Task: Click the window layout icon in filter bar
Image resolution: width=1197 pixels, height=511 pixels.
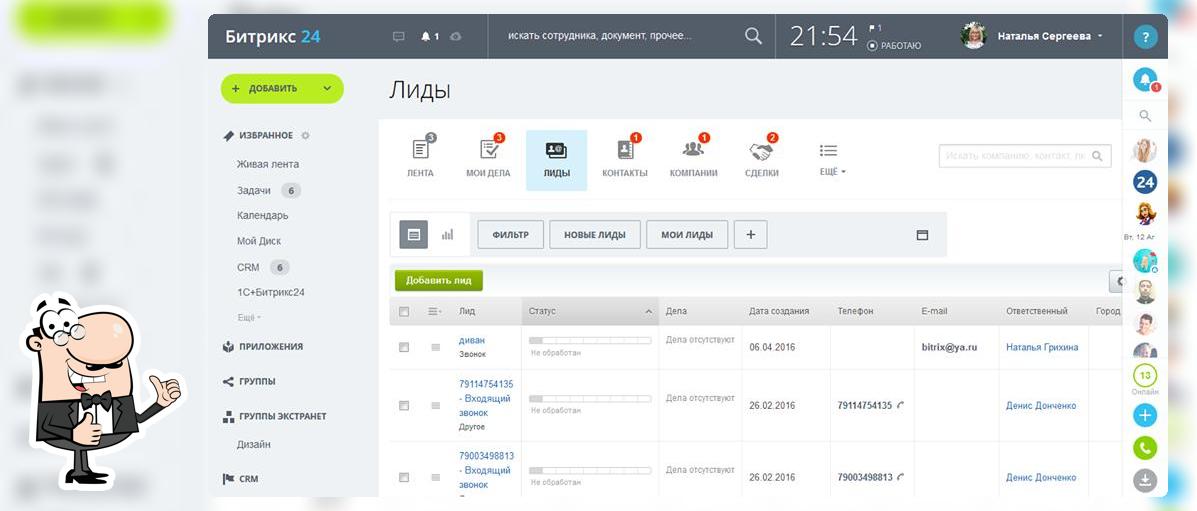Action: tap(922, 235)
